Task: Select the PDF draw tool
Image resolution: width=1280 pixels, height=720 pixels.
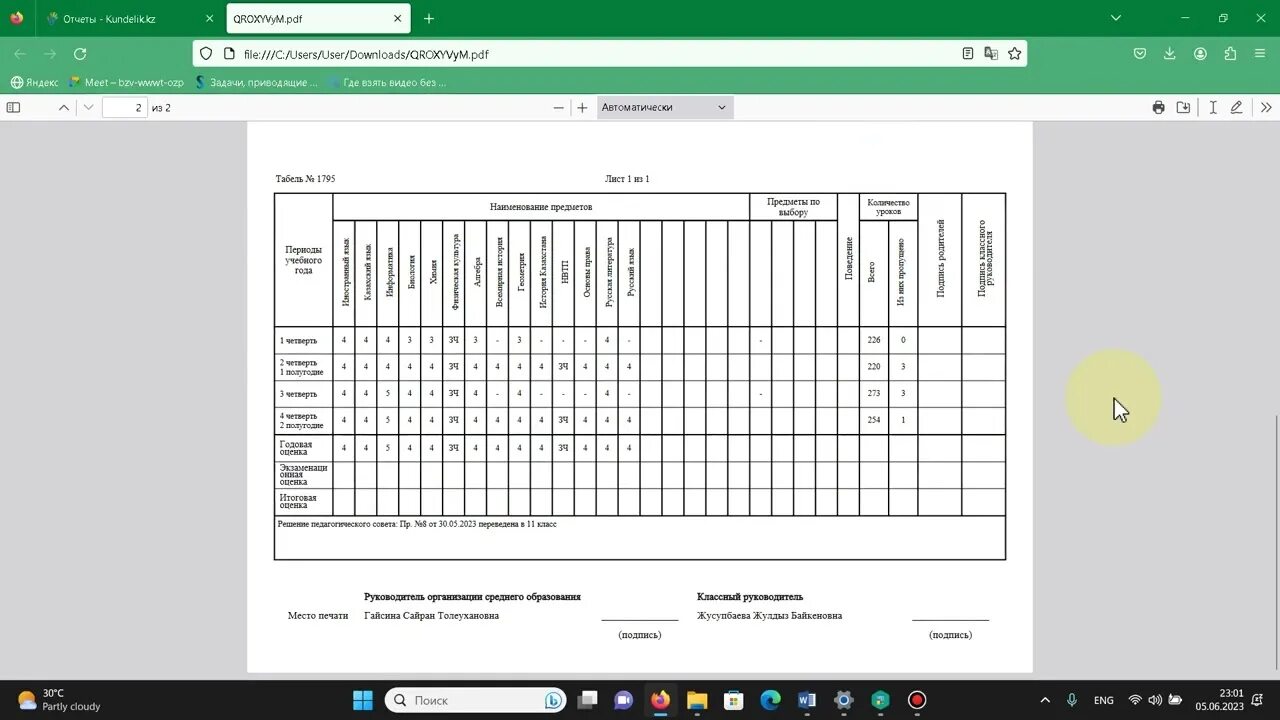Action: pos(1237,107)
